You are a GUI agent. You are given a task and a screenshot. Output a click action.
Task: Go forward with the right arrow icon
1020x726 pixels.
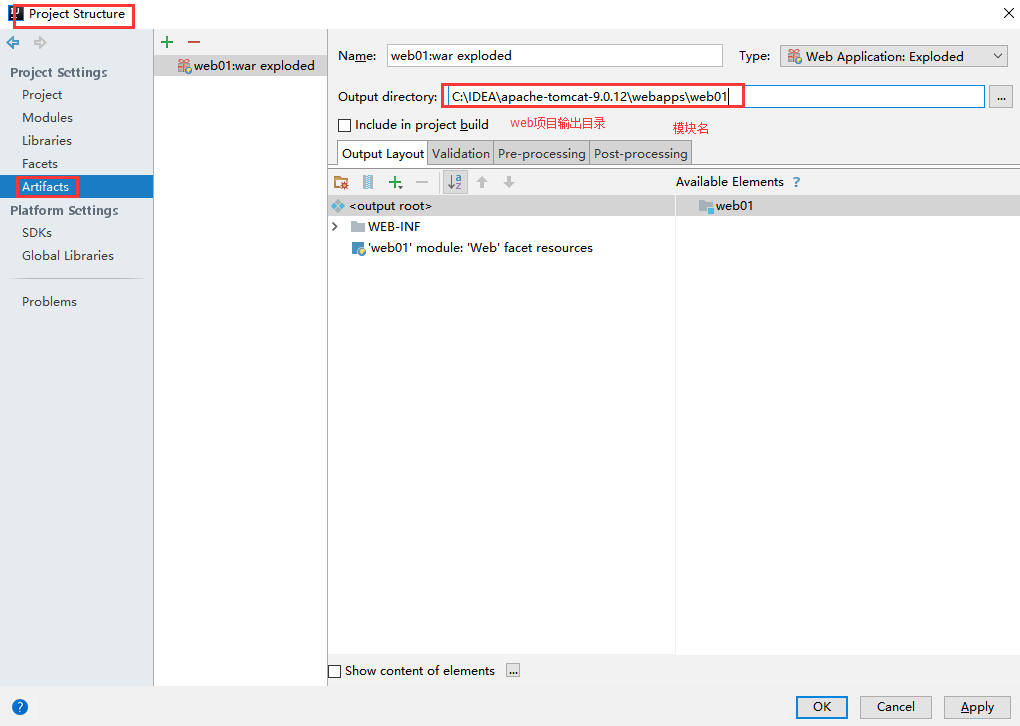(x=40, y=43)
